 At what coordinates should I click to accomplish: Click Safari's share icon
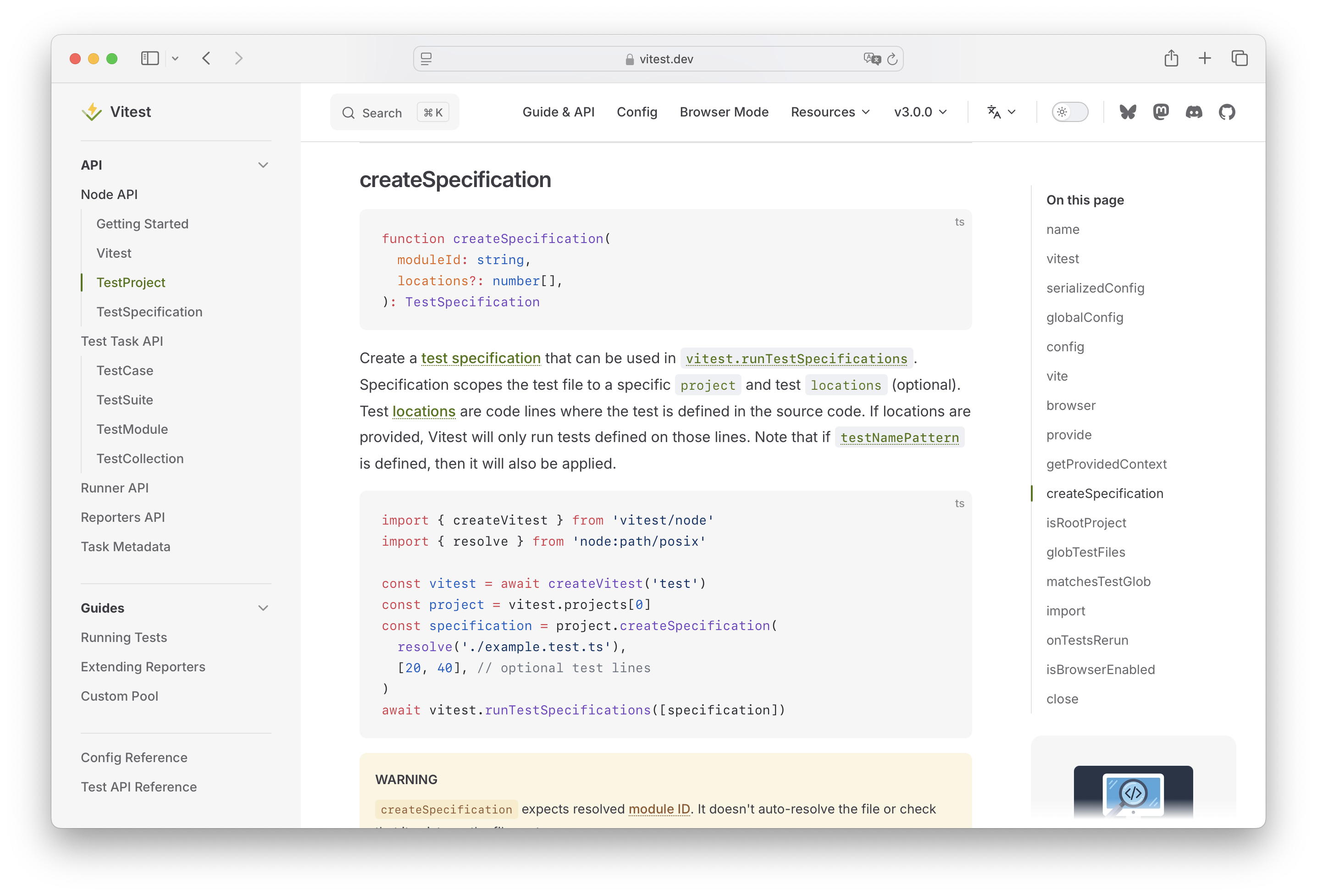coord(1171,58)
